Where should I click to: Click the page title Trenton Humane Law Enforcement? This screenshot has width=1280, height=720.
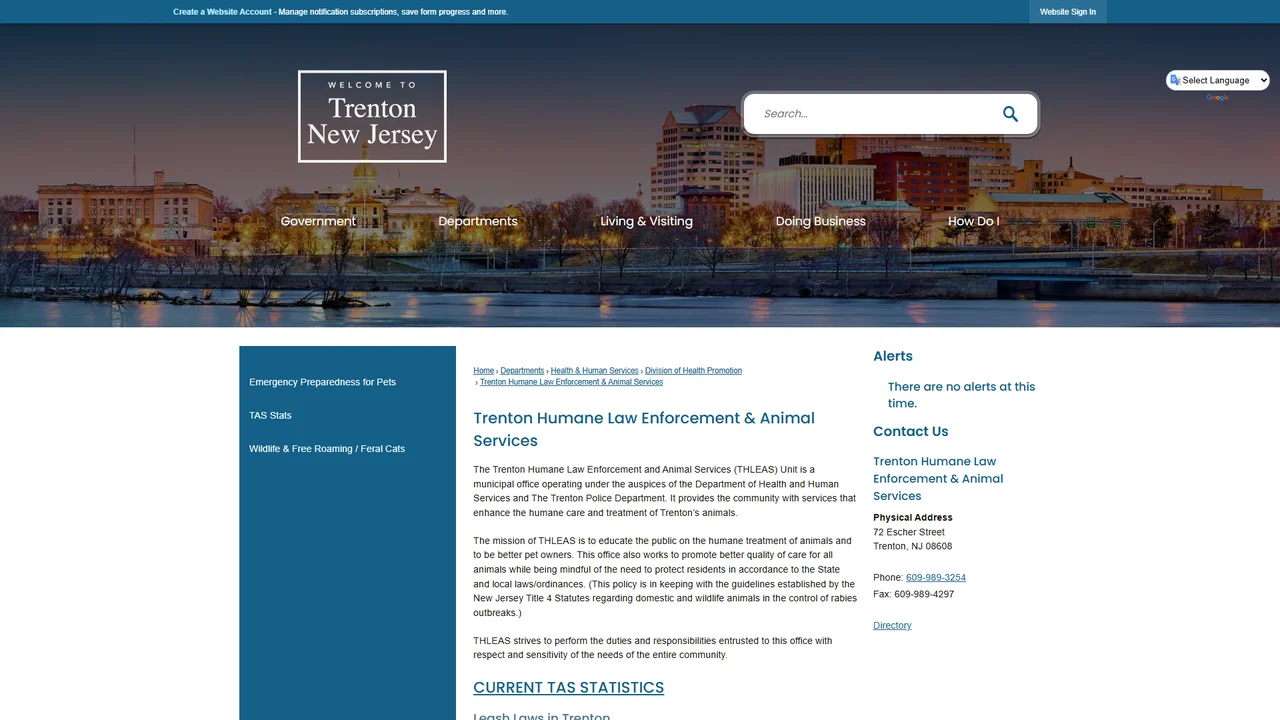click(x=644, y=429)
